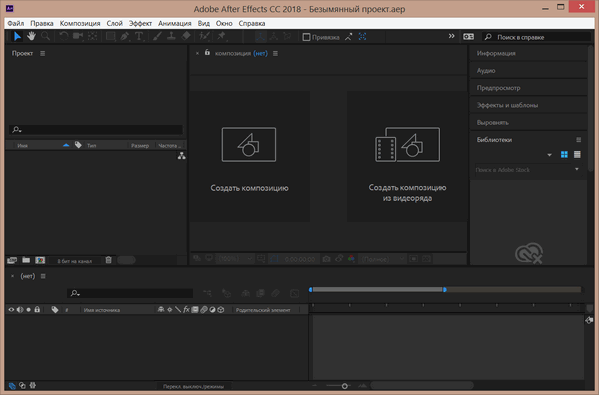Click the Local Axis mode icon
Image resolution: width=599 pixels, height=395 pixels.
click(x=261, y=37)
